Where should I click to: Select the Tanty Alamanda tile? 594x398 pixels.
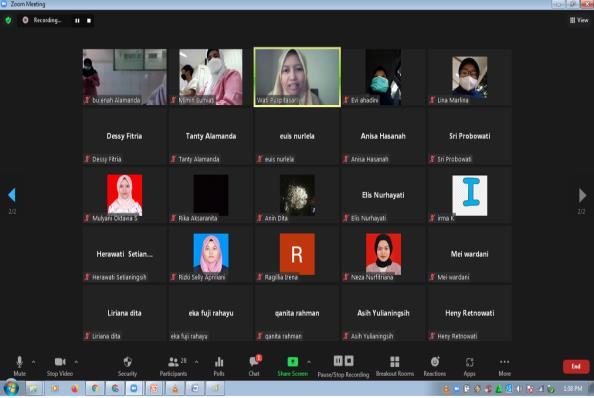pyautogui.click(x=211, y=136)
